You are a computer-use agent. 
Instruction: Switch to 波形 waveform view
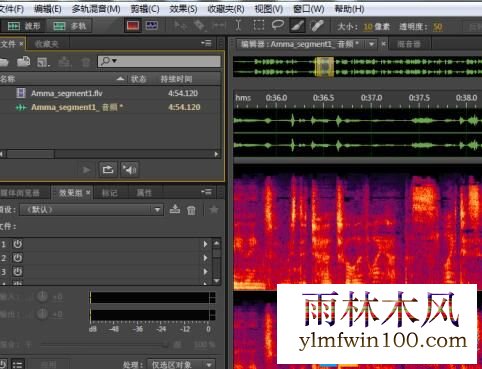pos(23,26)
